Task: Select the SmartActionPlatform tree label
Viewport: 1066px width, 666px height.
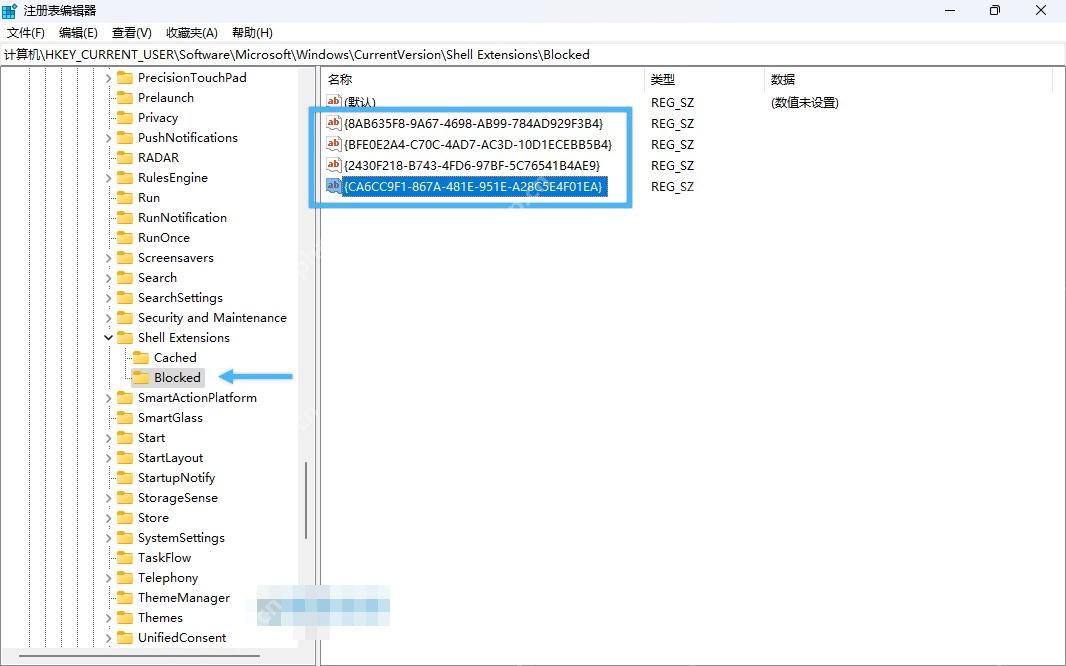Action: [x=197, y=398]
